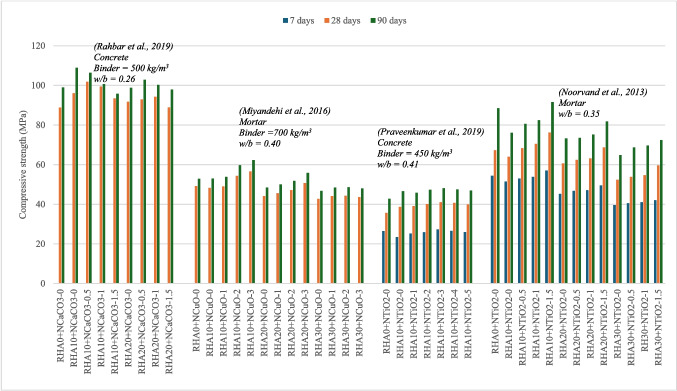Click the blue 7-day bar above RHA10+NTiO2-3
The width and height of the screenshot is (677, 391).
(437, 256)
